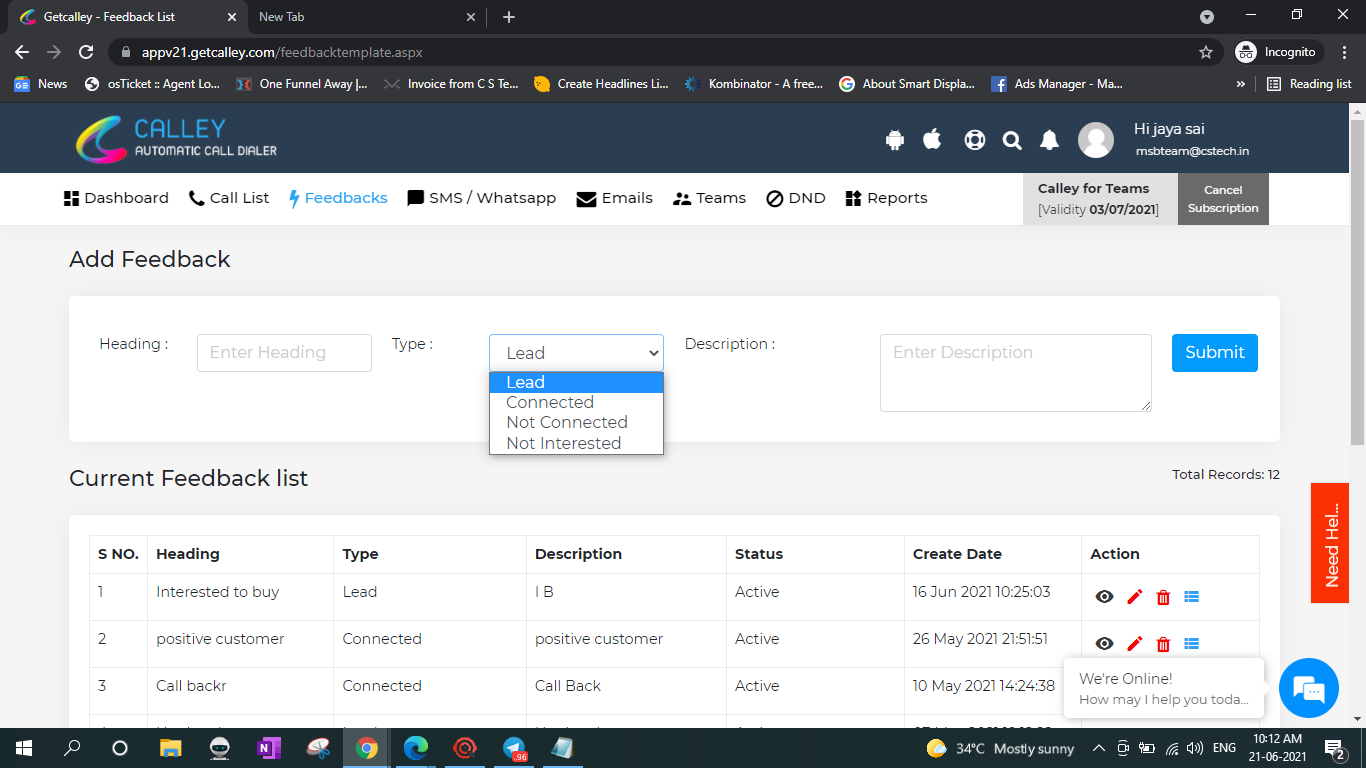This screenshot has width=1366, height=768.
Task: Open Chrome tab search dropdown arrow
Action: click(1207, 17)
